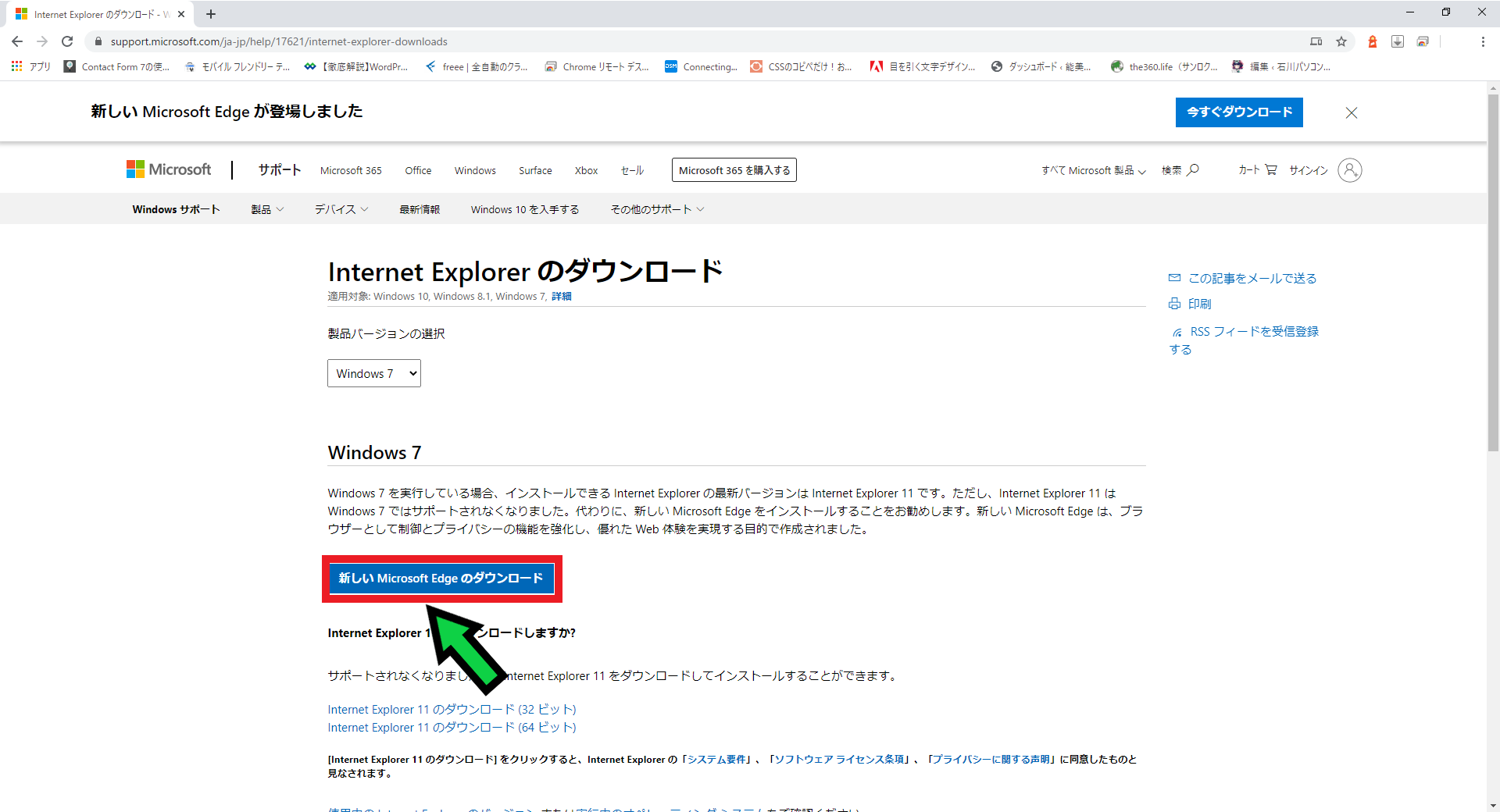The height and width of the screenshot is (812, 1500).
Task: Open プライバシーに関する声明 link
Action: tap(991, 759)
